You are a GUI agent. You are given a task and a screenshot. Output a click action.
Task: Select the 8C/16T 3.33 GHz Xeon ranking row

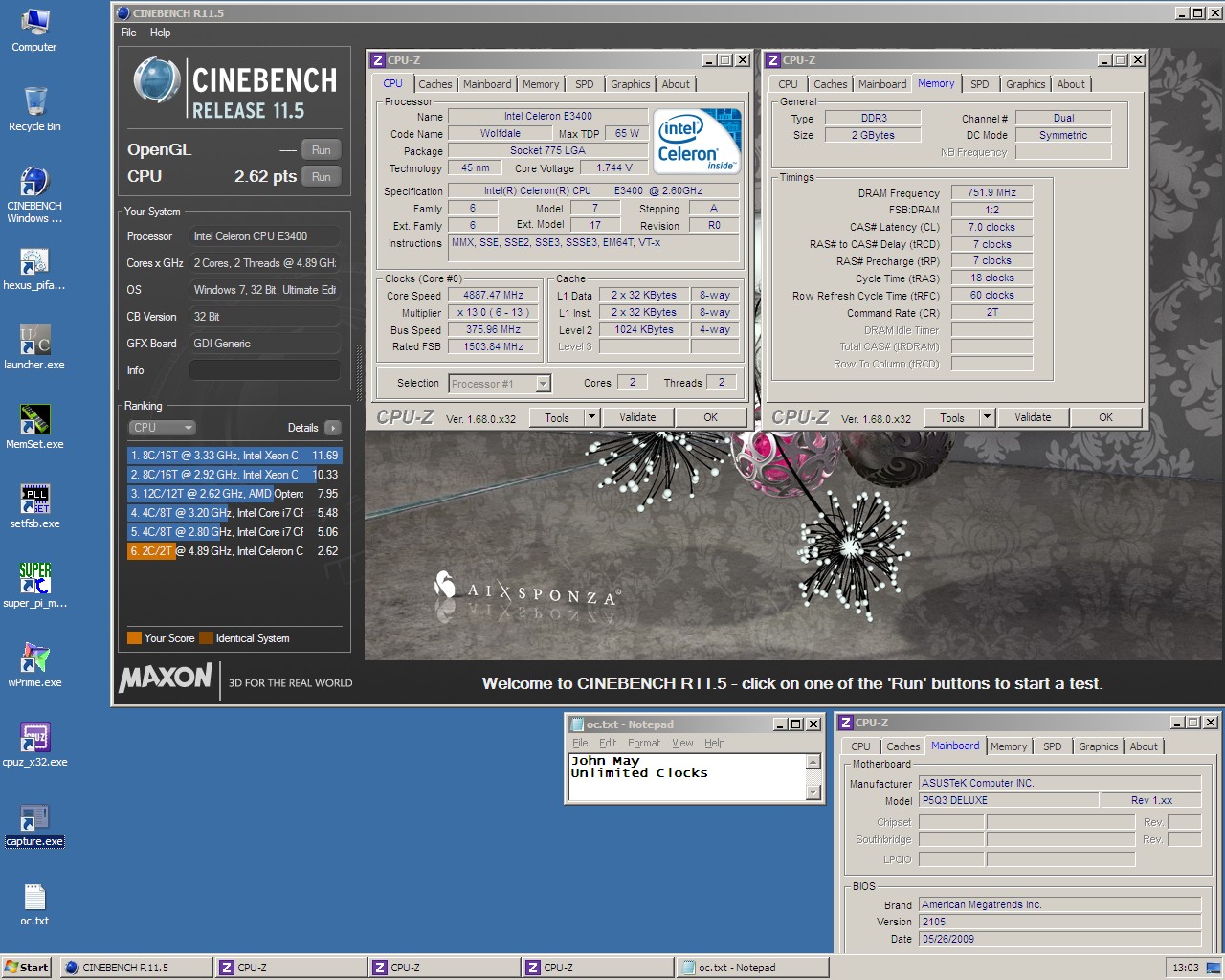point(234,456)
